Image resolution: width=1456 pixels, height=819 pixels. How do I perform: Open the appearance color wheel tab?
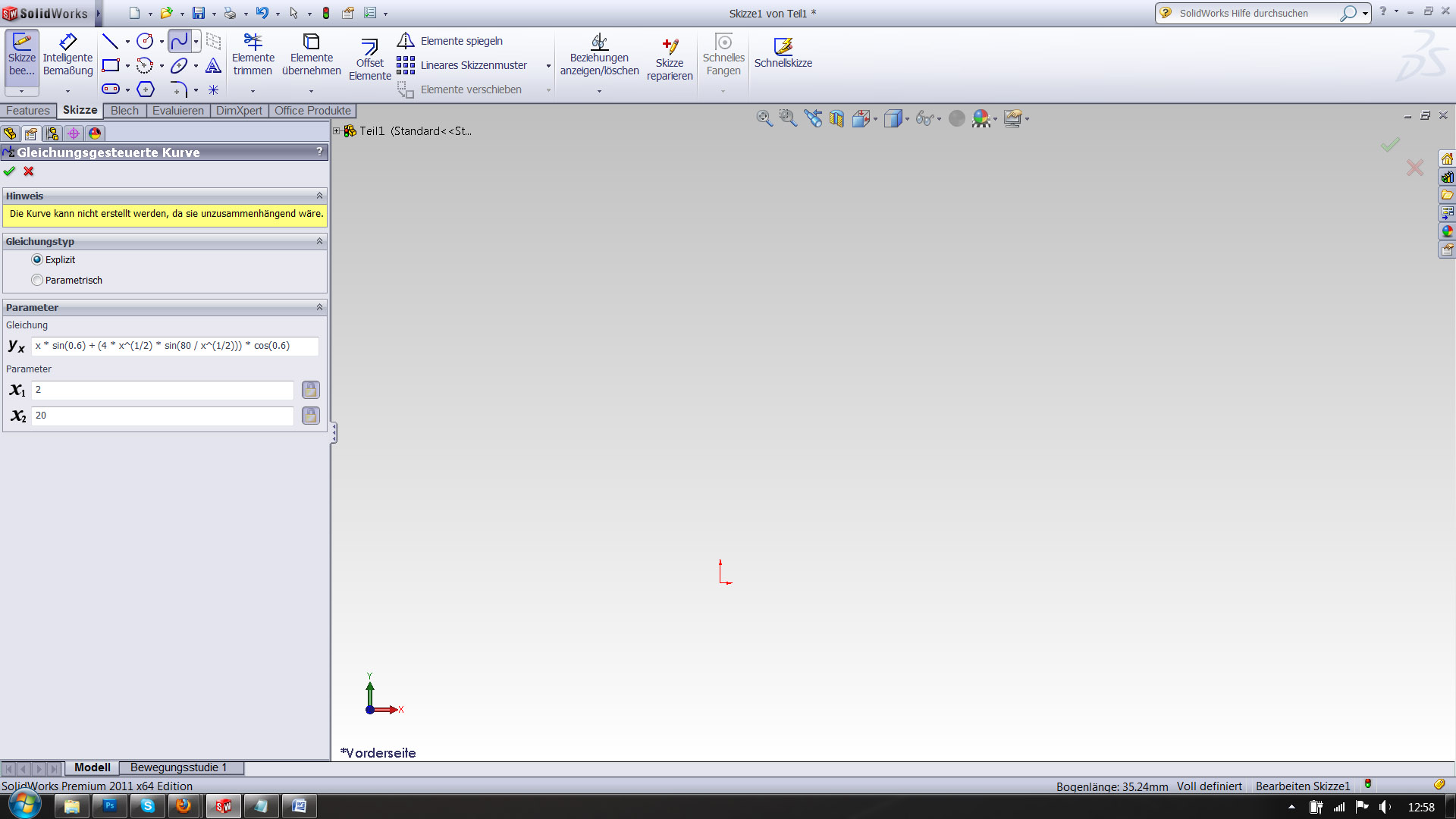[95, 133]
